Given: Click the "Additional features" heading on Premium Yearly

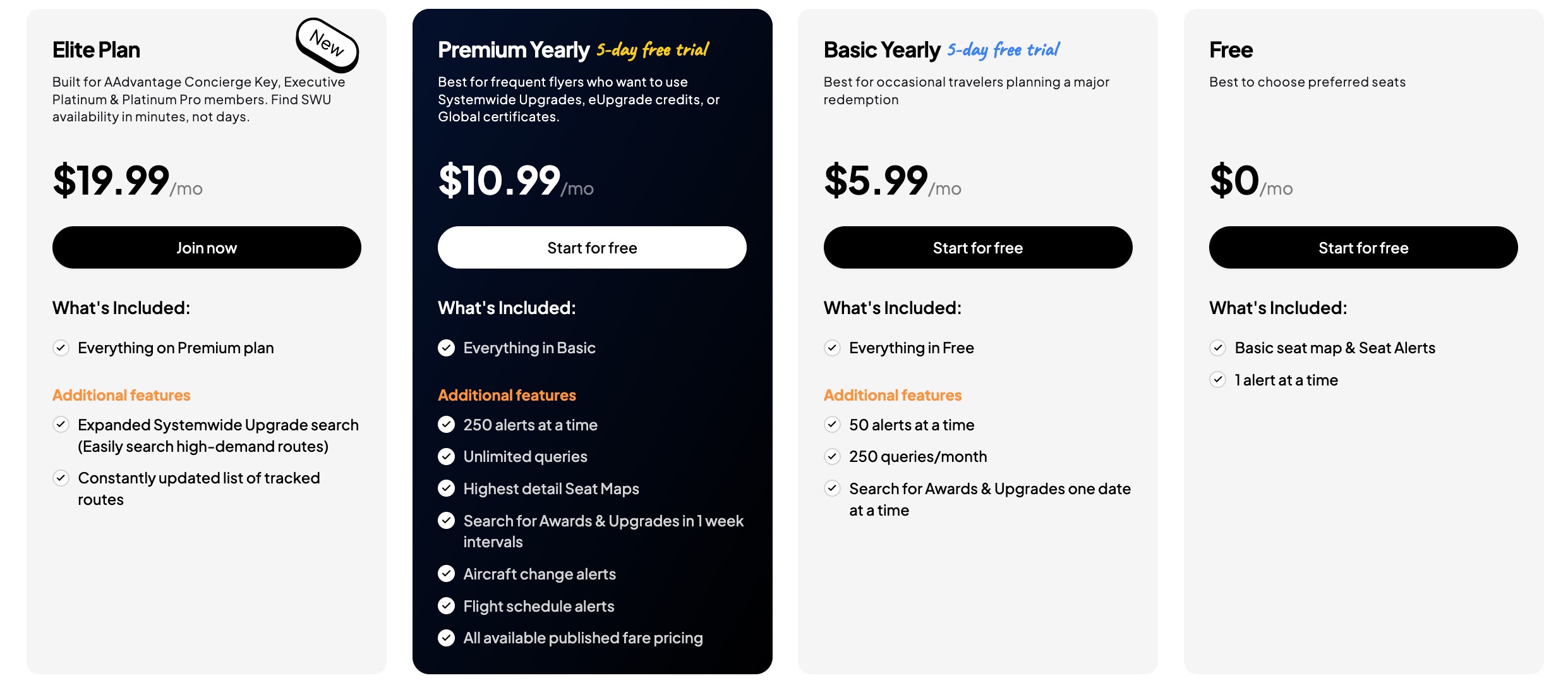Looking at the screenshot, I should click(507, 394).
